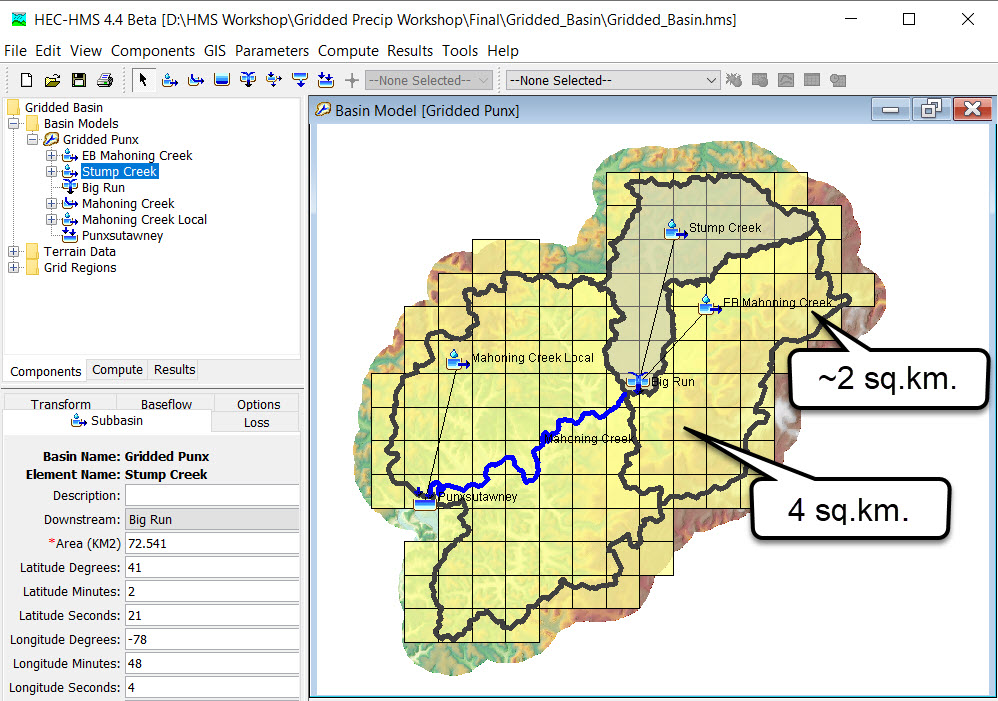Open the Loss tab
This screenshot has width=998, height=701.
click(x=256, y=423)
